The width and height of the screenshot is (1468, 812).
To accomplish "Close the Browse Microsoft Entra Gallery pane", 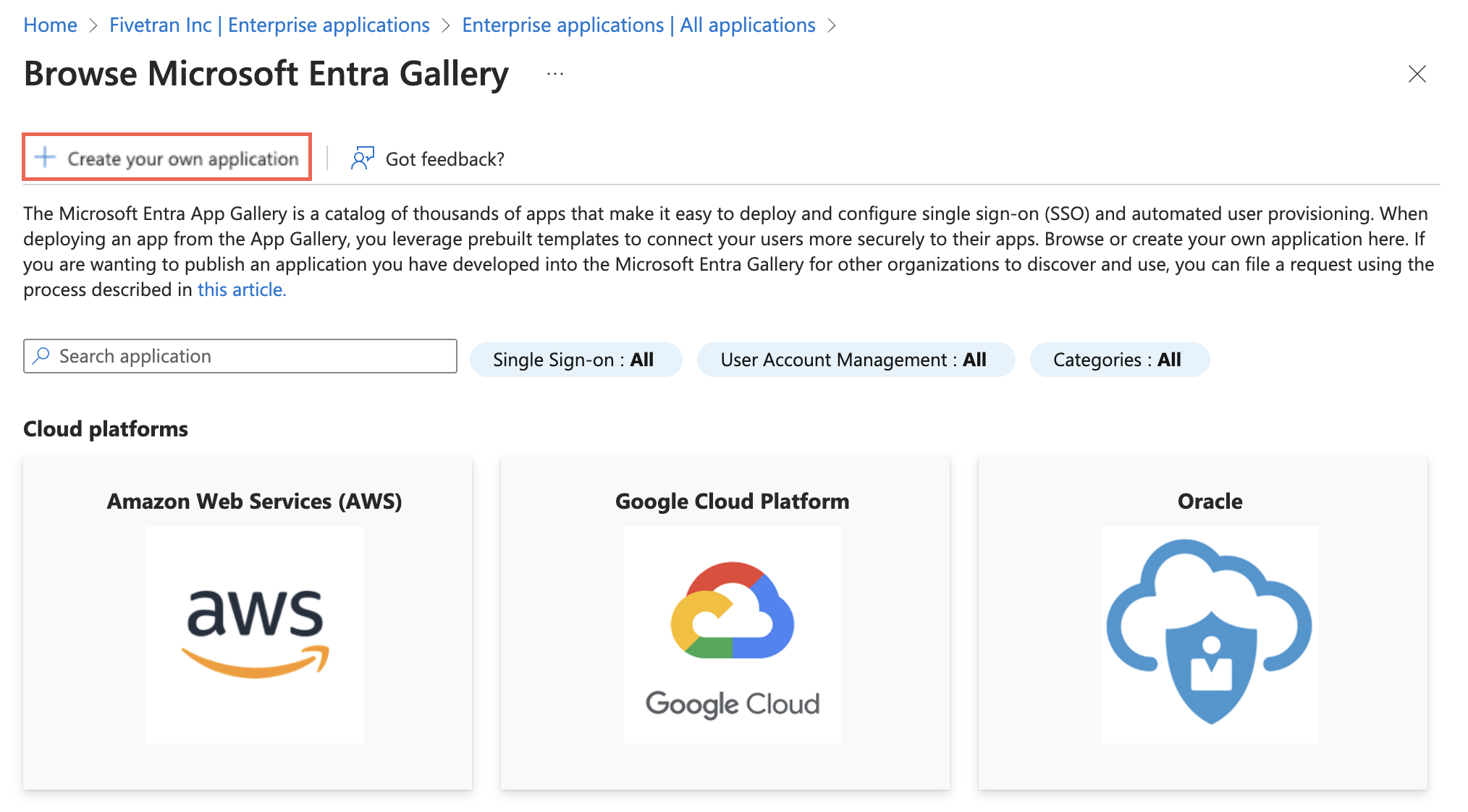I will tap(1417, 74).
